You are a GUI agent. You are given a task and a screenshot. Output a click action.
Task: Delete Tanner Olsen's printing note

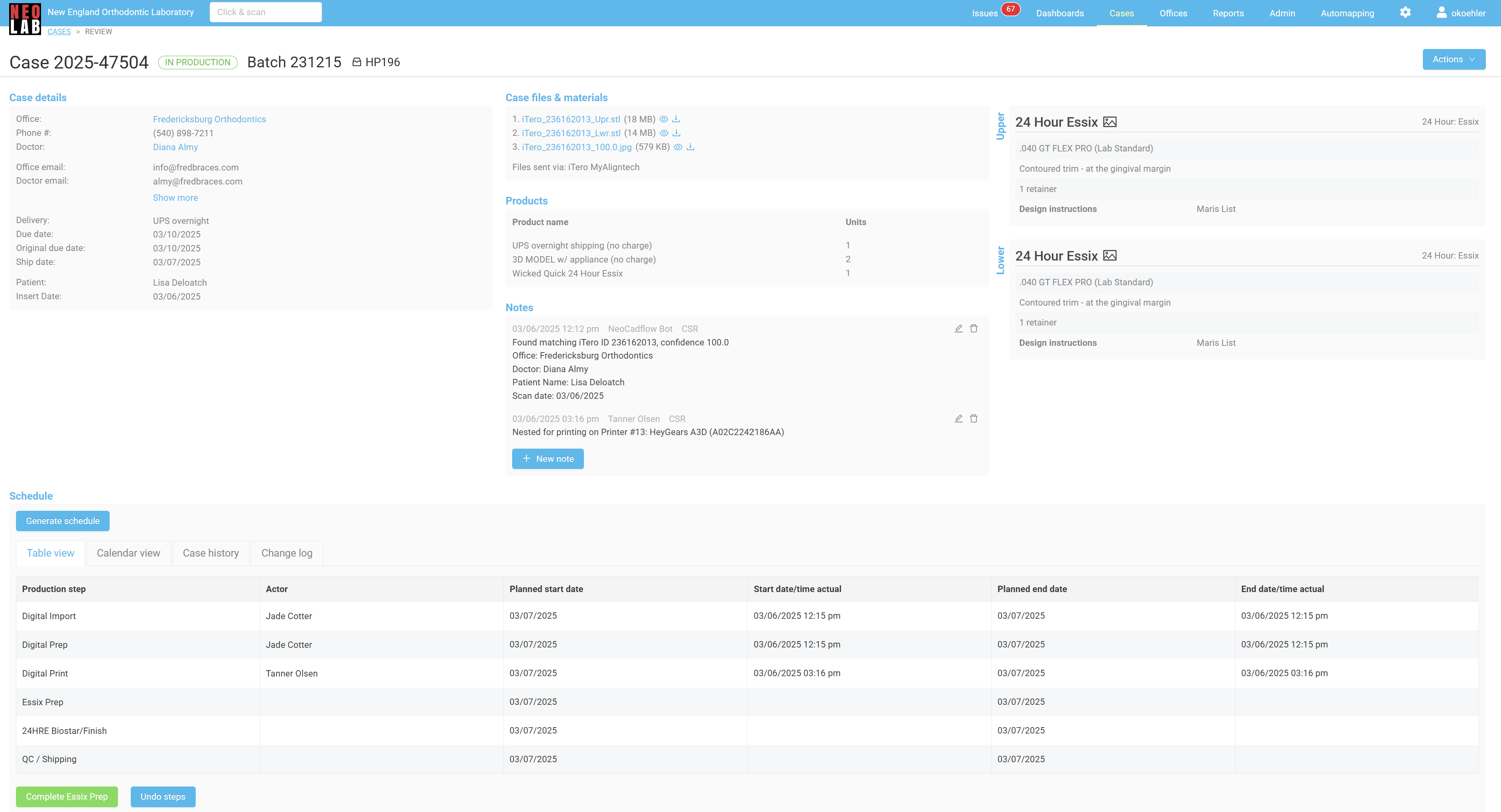[x=974, y=418]
